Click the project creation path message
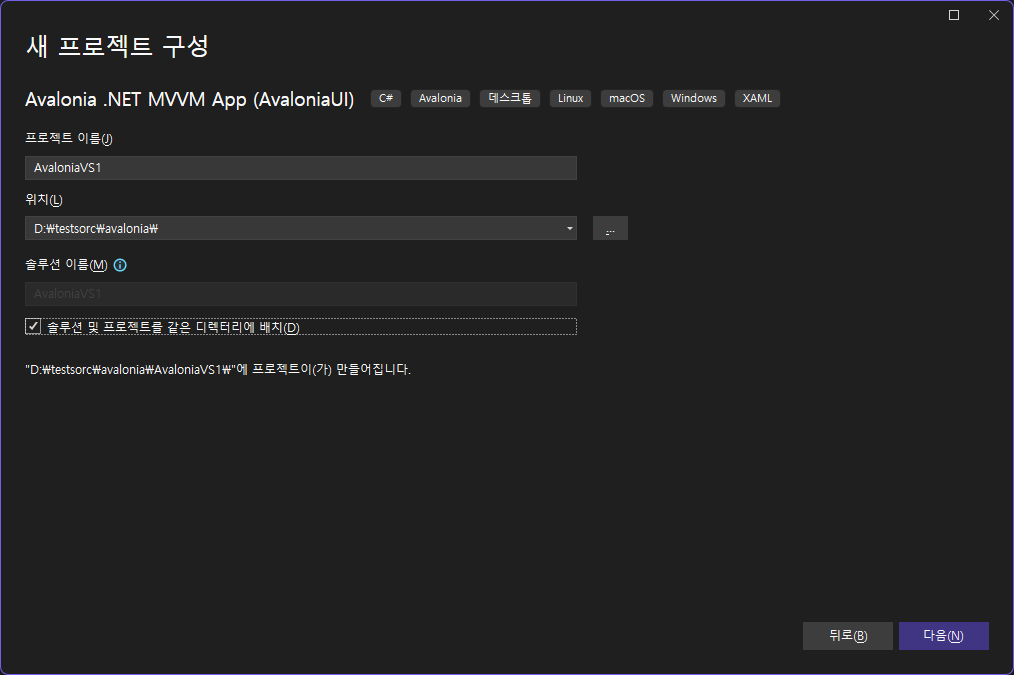The image size is (1014, 675). [x=218, y=370]
